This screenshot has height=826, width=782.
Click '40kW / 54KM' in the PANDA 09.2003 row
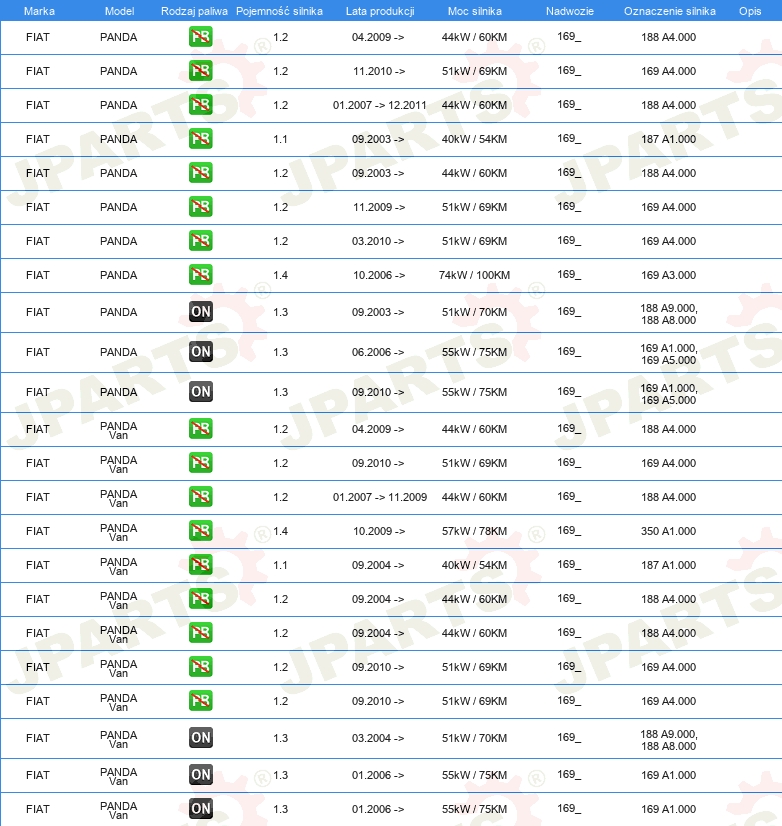click(474, 139)
